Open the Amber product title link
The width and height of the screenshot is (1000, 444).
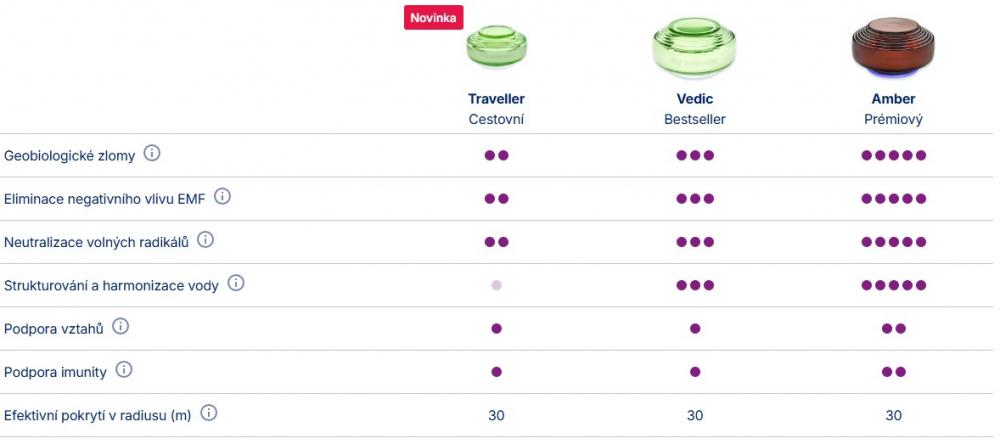click(x=893, y=99)
